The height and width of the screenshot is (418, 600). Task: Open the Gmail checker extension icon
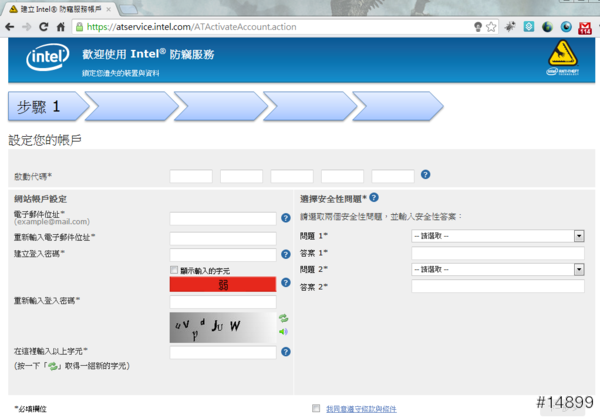pos(585,28)
